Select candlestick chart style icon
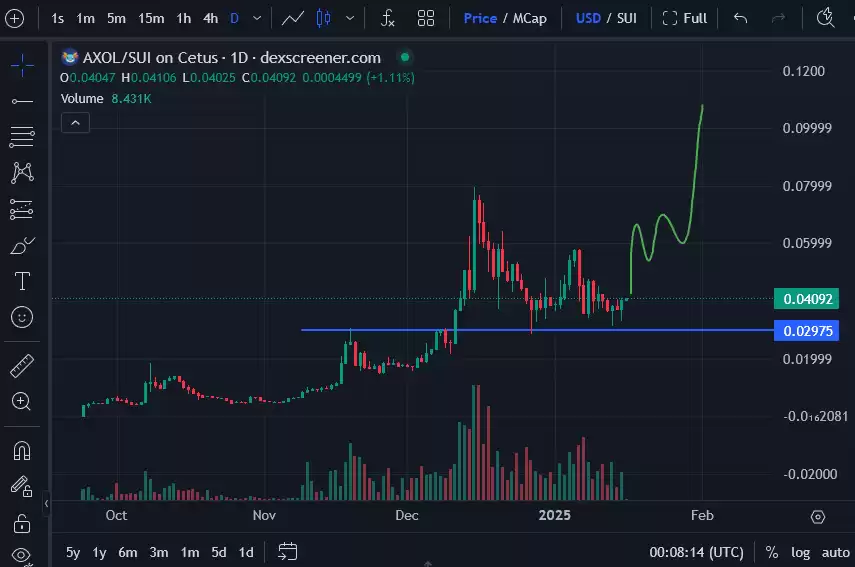The width and height of the screenshot is (855, 567). tap(323, 19)
